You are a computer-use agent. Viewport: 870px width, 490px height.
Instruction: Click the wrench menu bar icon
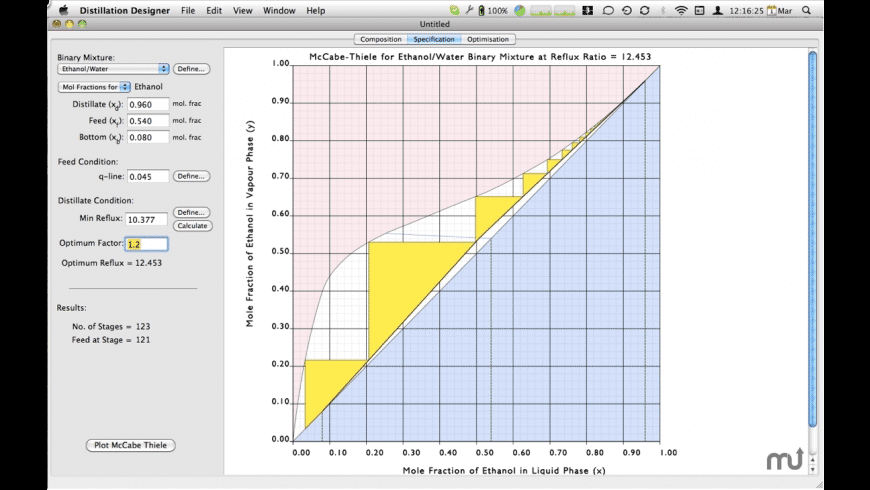(469, 10)
